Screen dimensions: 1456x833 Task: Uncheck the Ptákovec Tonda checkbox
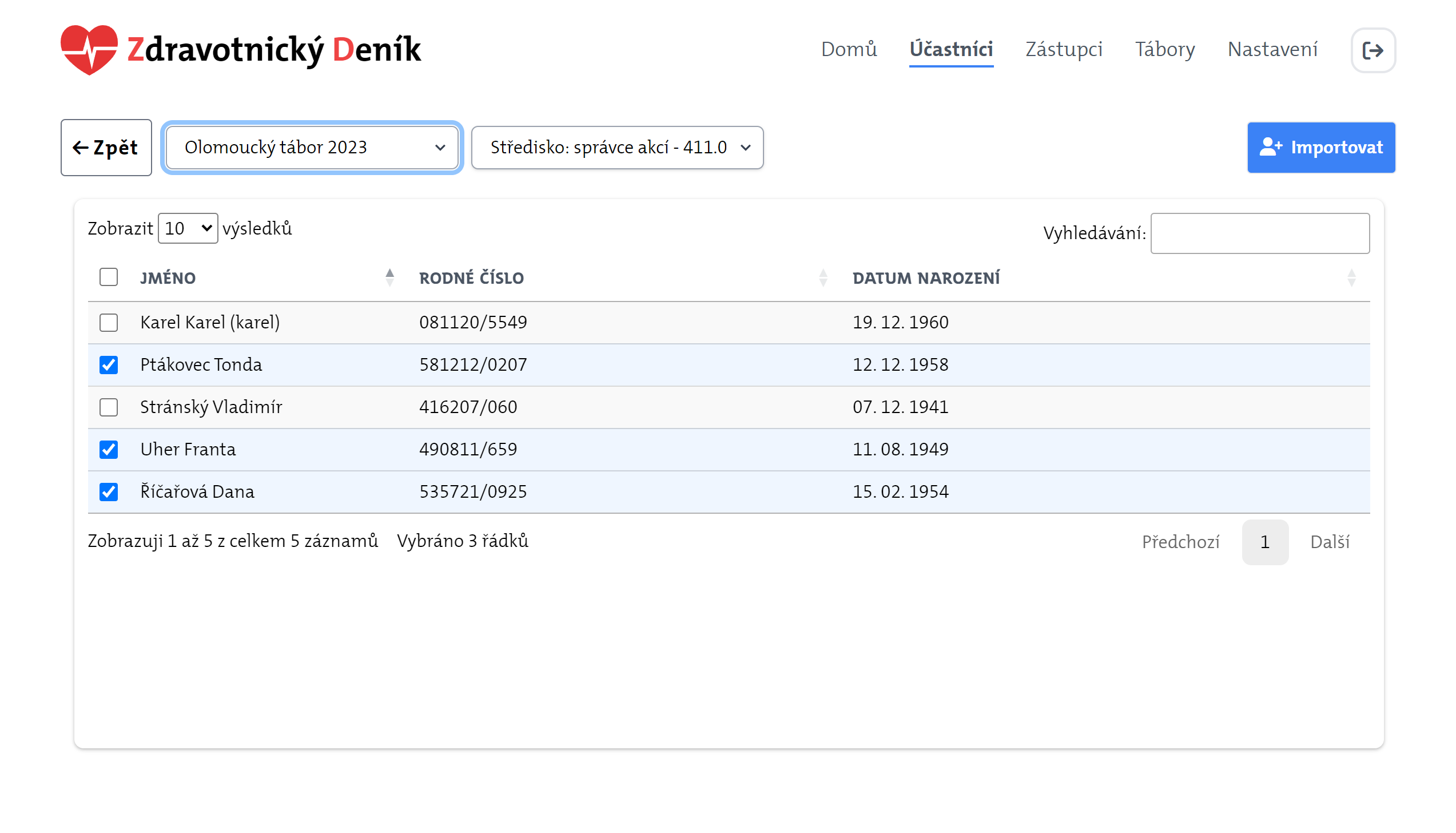pyautogui.click(x=109, y=364)
